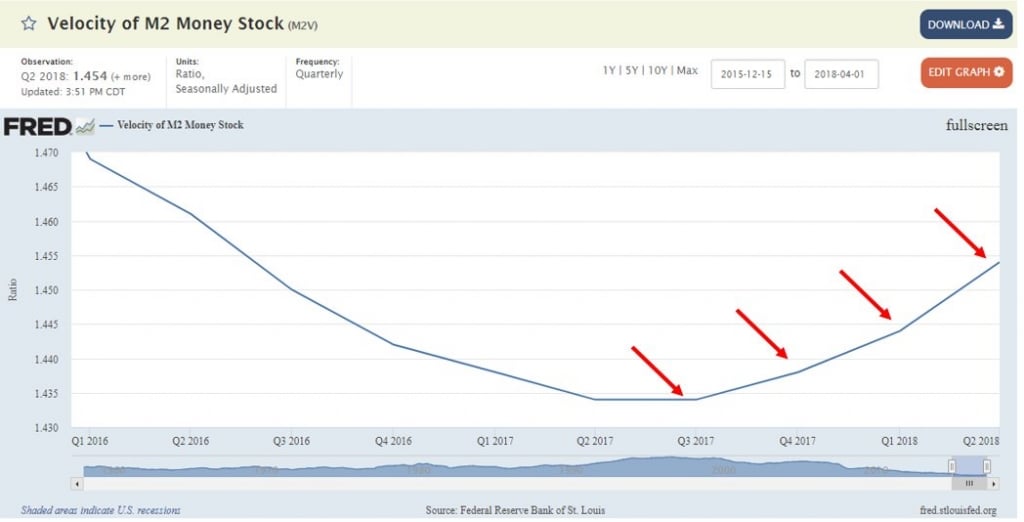Image resolution: width=1024 pixels, height=522 pixels.
Task: Open the chart in fullscreen
Action: 976,126
